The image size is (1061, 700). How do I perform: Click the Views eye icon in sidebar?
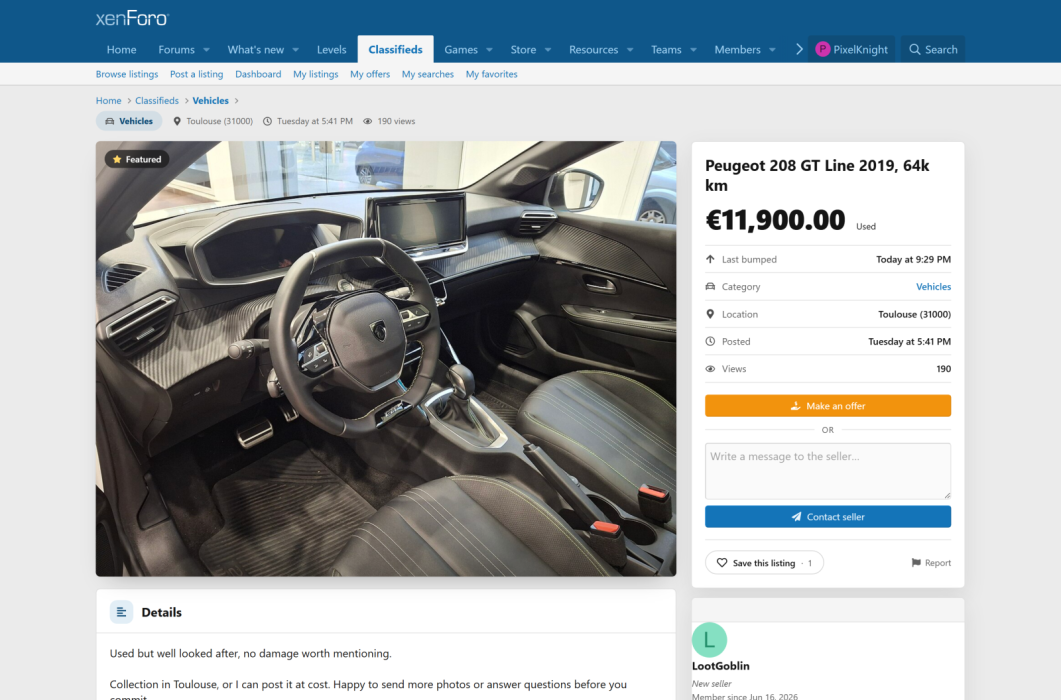(x=710, y=369)
